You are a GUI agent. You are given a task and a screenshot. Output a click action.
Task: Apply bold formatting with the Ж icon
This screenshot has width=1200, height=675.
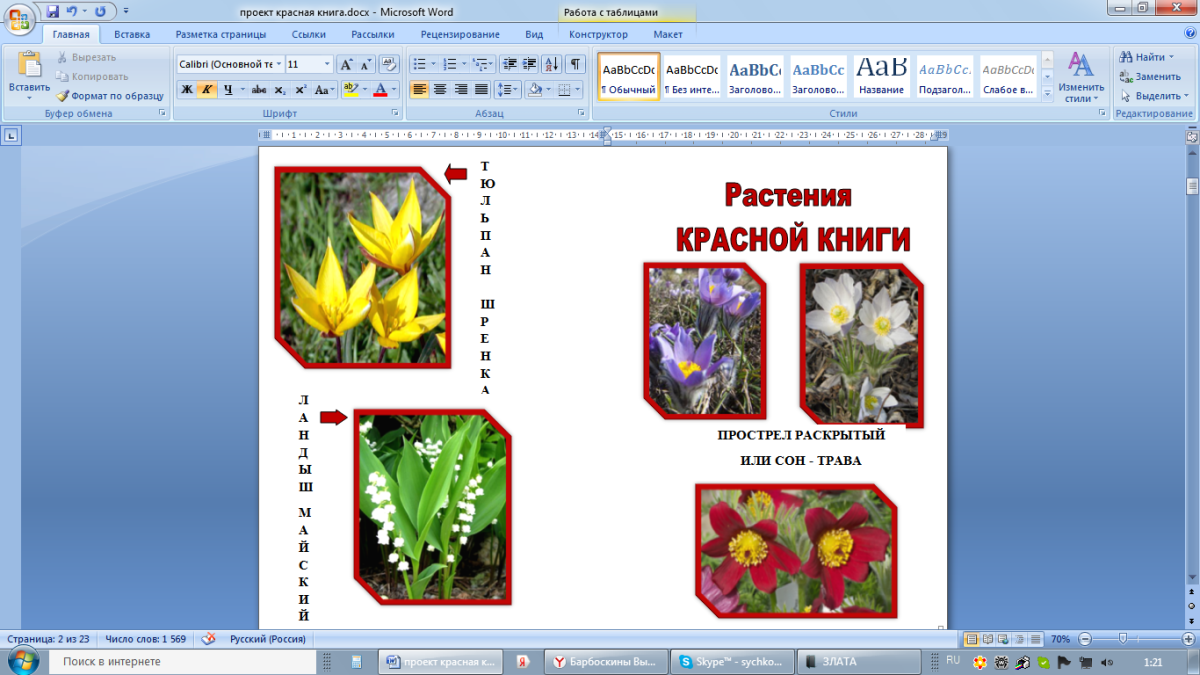186,89
